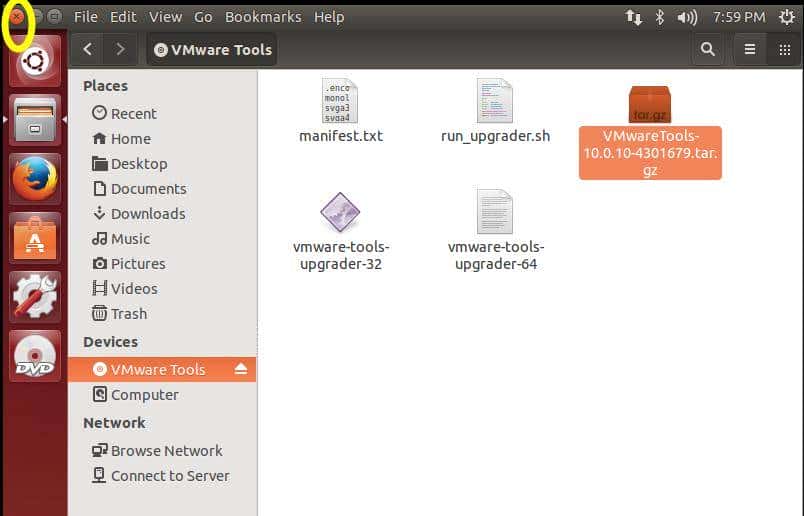
Task: Open the Edit menu
Action: pyautogui.click(x=123, y=17)
